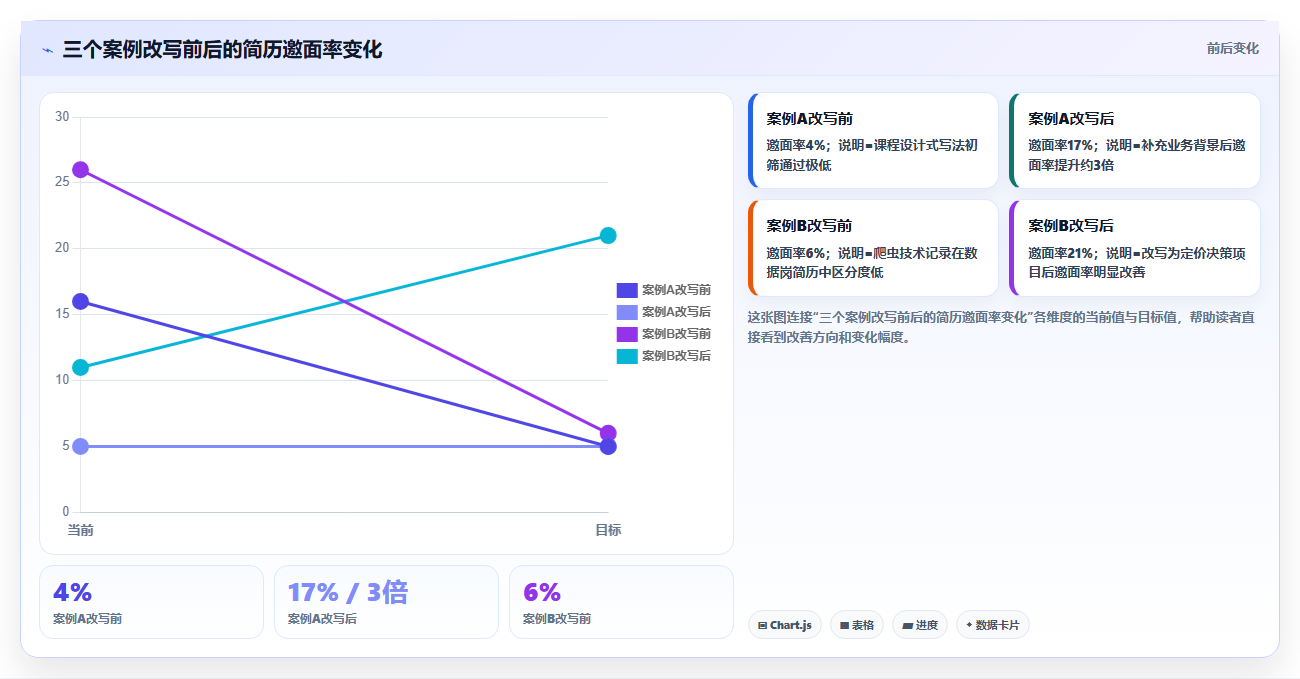Click the 前后变化 label in header
Viewport: 1300px width, 679px height.
click(x=1232, y=48)
